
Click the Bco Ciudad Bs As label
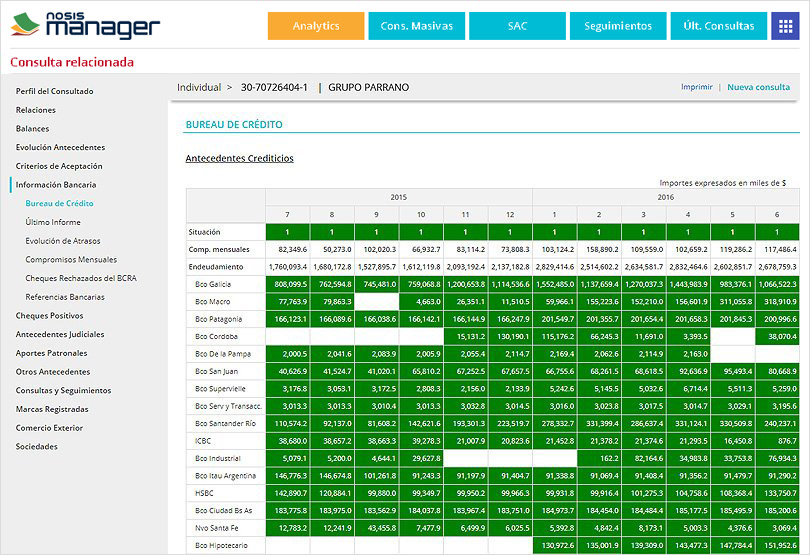[x=224, y=511]
